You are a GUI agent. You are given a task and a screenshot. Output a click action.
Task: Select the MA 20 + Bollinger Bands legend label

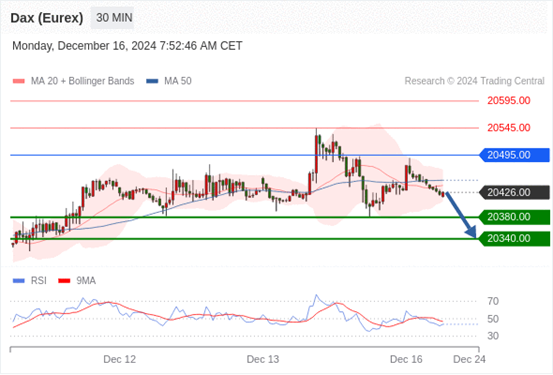pyautogui.click(x=83, y=81)
